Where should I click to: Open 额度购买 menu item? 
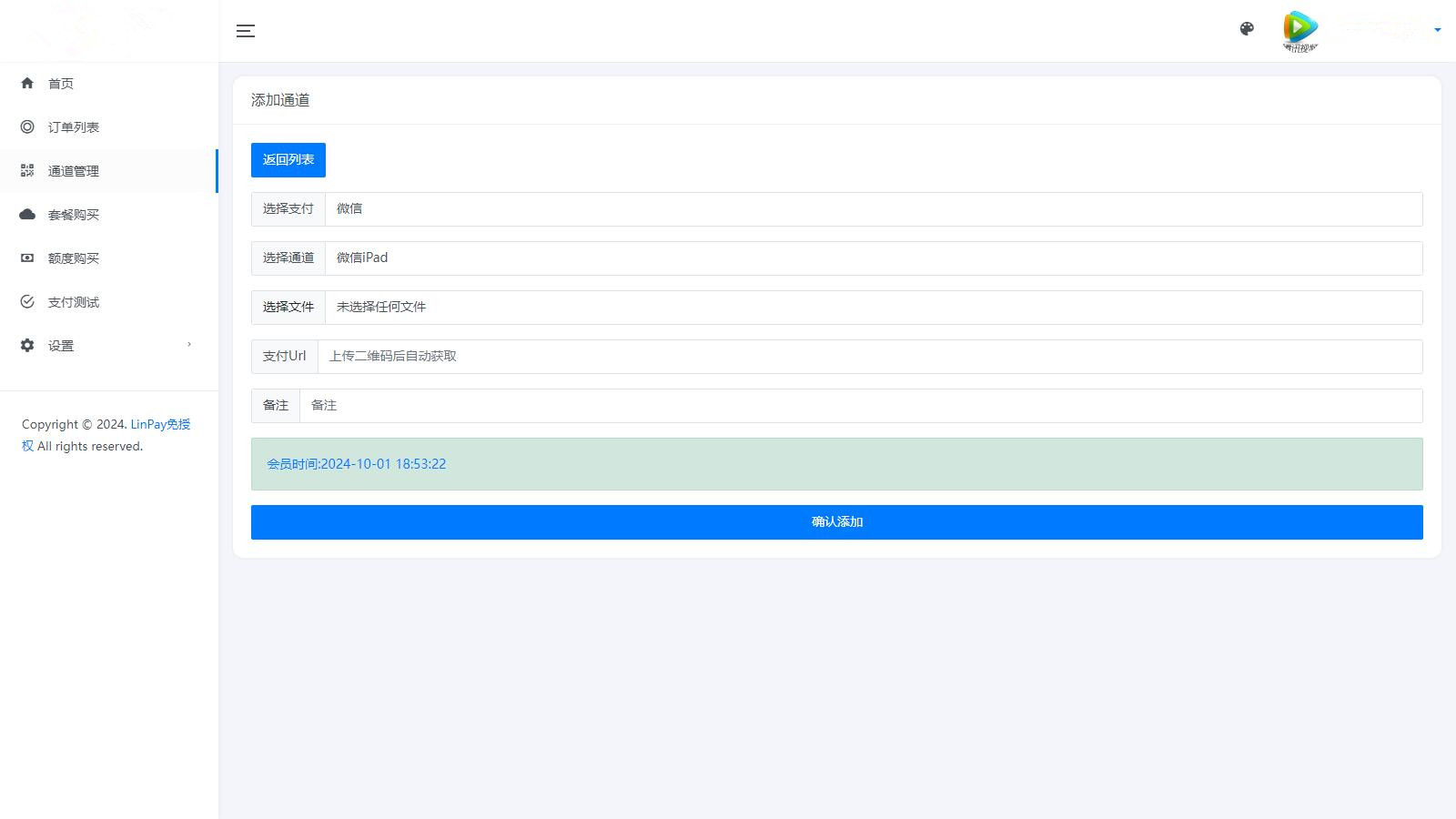tap(108, 258)
